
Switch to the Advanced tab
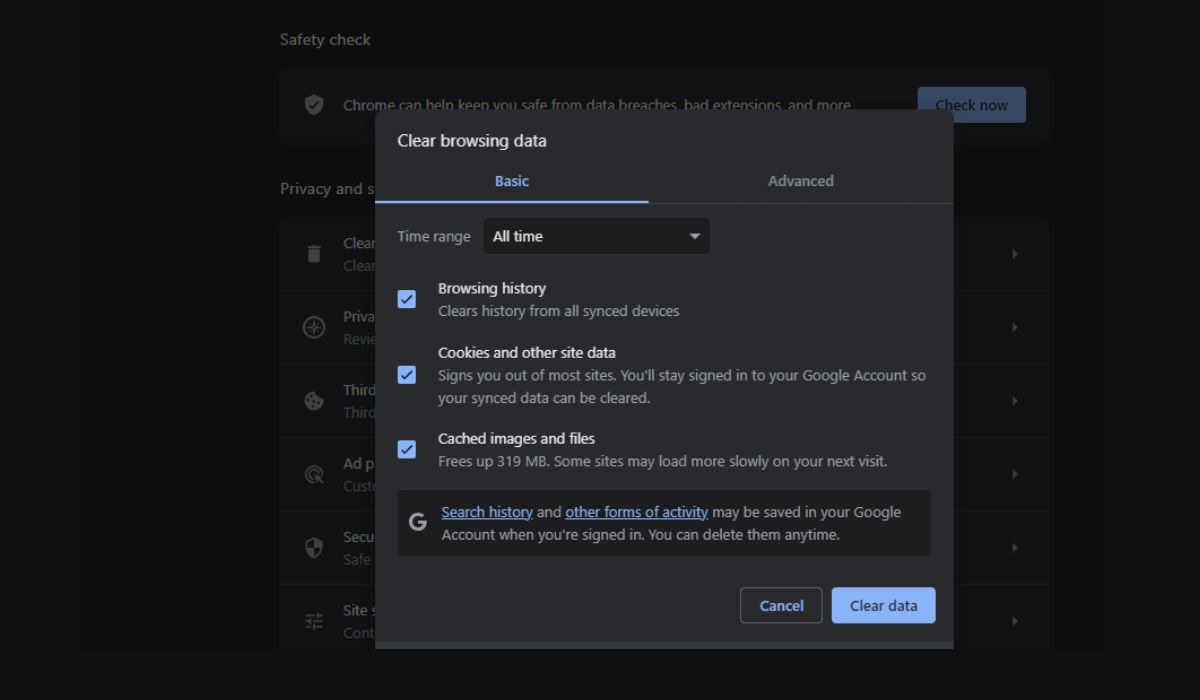tap(800, 181)
